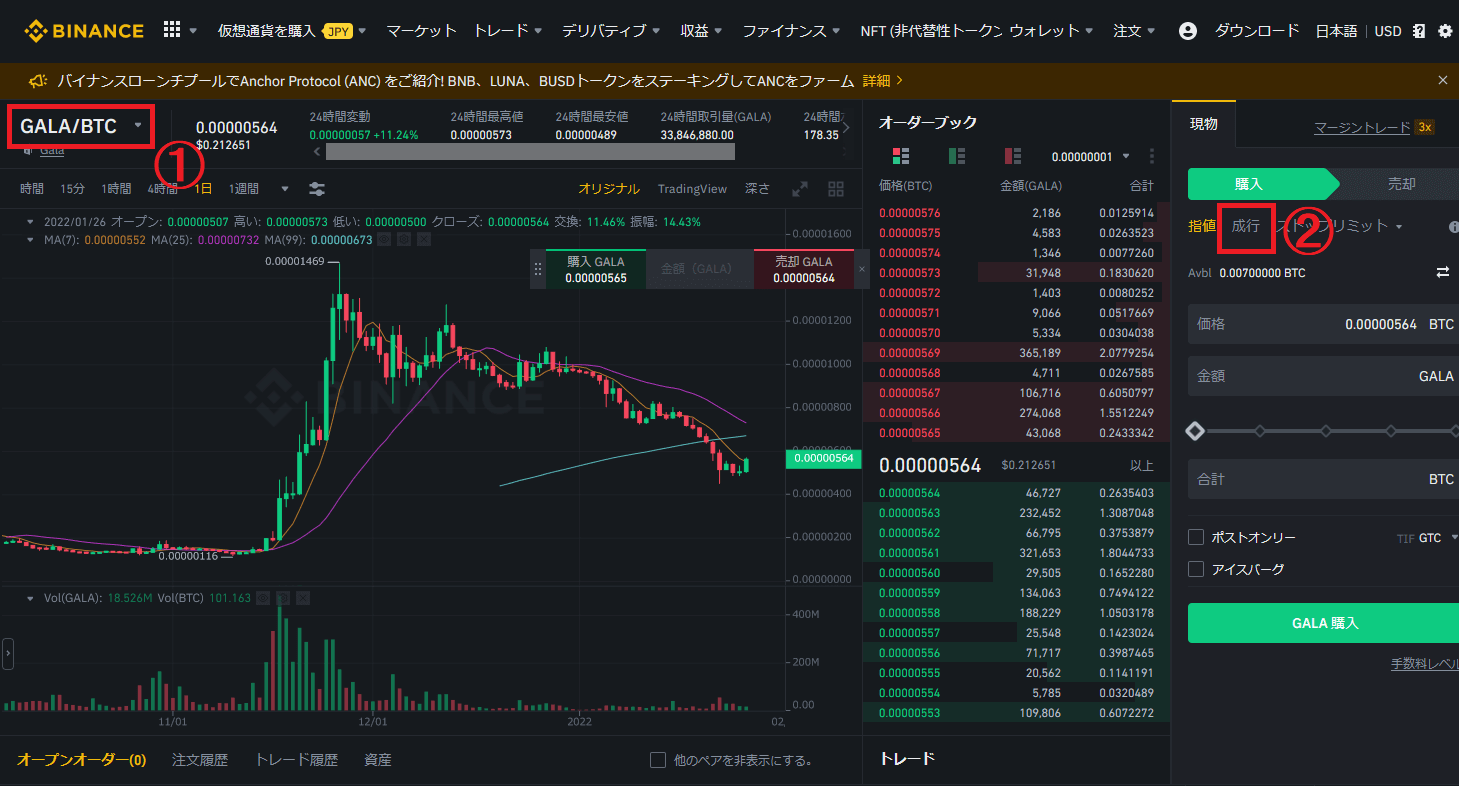
Task: Remove the Vol indicator with X
Action: click(x=303, y=598)
